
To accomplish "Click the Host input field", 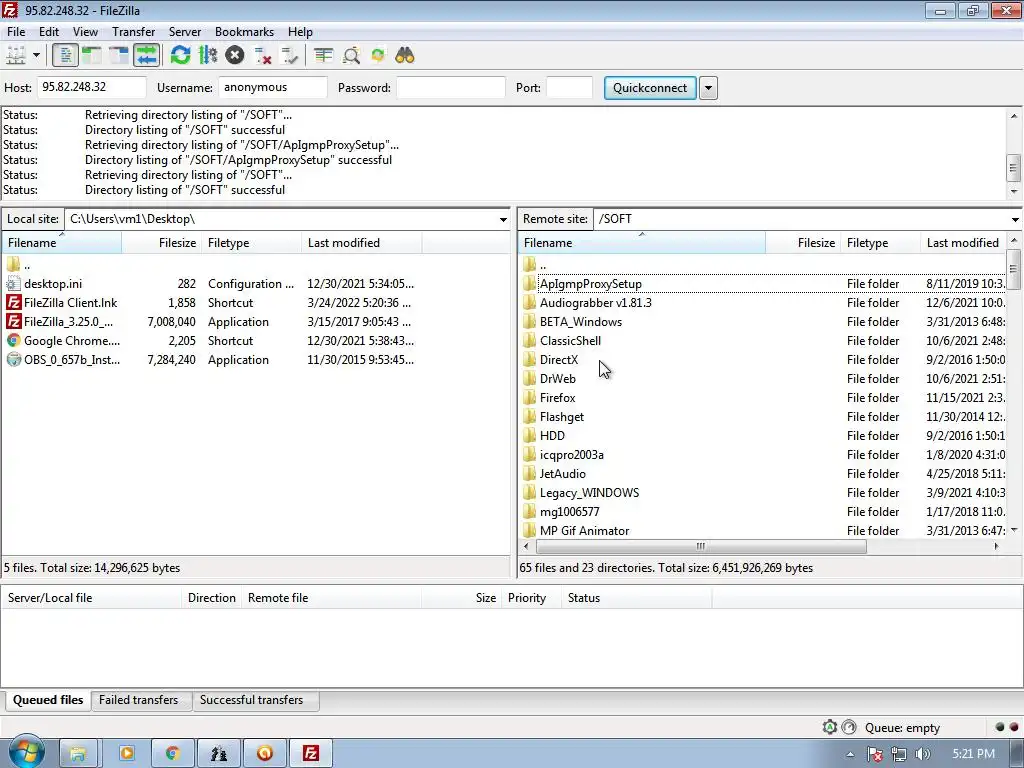I will [x=91, y=88].
